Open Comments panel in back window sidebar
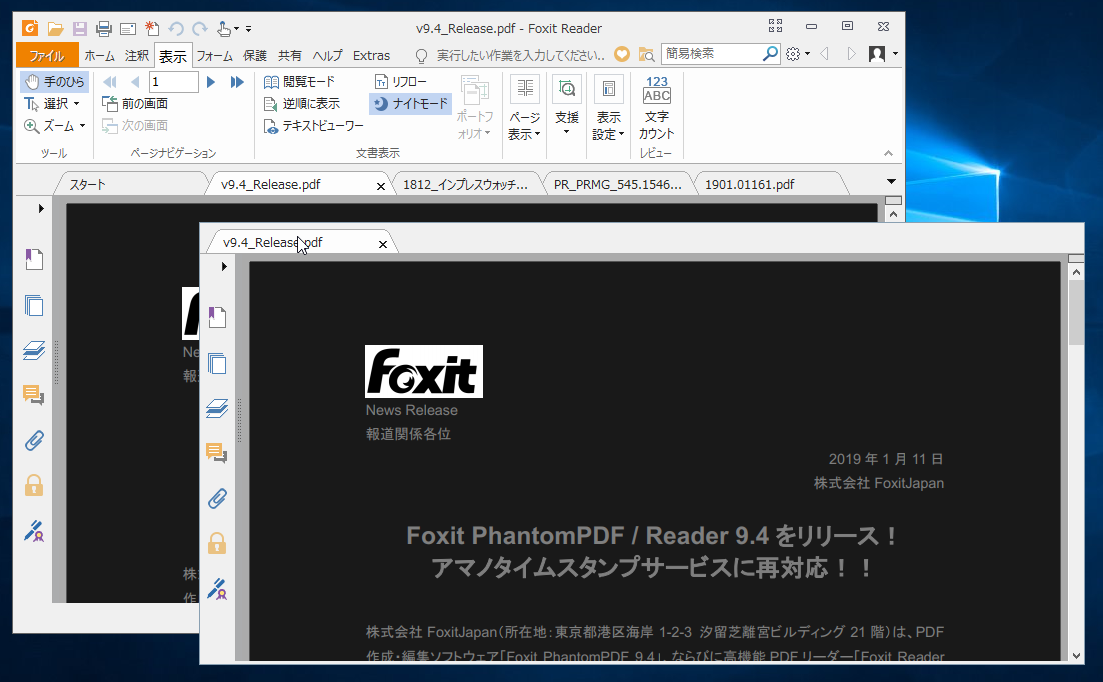The image size is (1103, 682). pos(33,395)
